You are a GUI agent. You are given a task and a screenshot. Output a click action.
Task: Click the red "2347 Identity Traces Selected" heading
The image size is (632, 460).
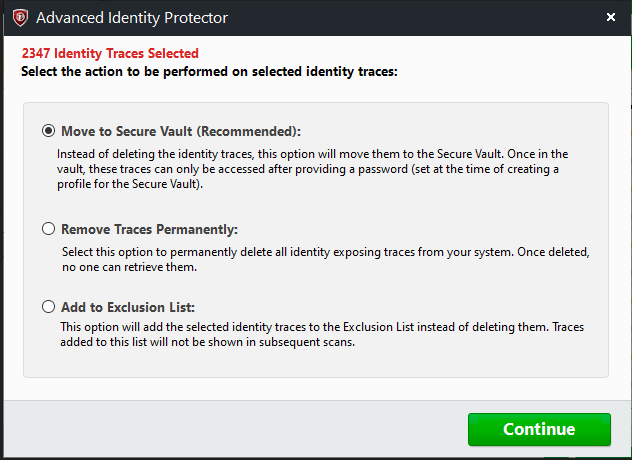pyautogui.click(x=103, y=53)
